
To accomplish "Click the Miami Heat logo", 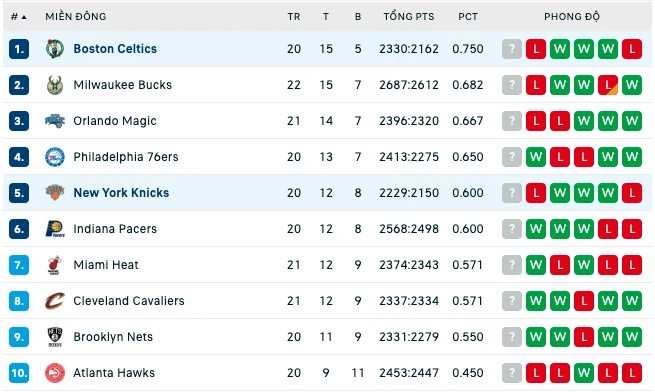I will point(55,265).
